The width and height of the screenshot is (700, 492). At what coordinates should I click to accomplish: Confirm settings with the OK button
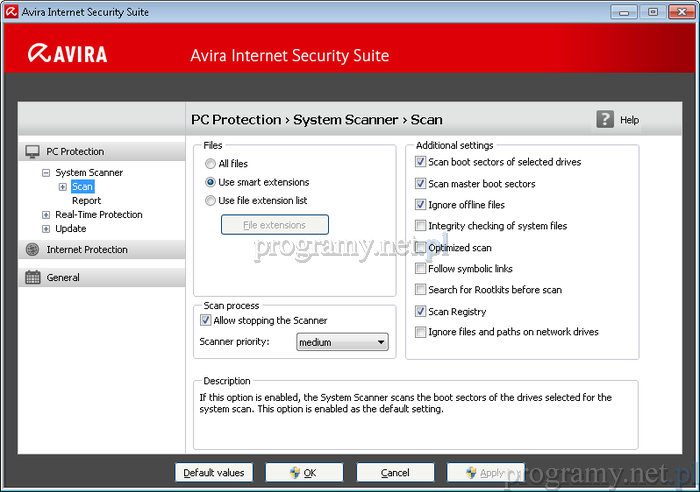click(304, 472)
